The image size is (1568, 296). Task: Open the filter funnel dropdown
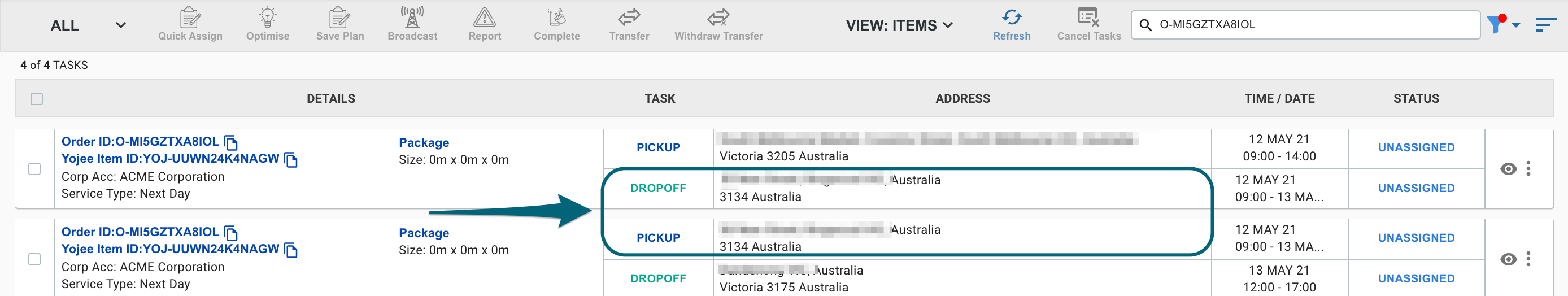[x=1503, y=24]
